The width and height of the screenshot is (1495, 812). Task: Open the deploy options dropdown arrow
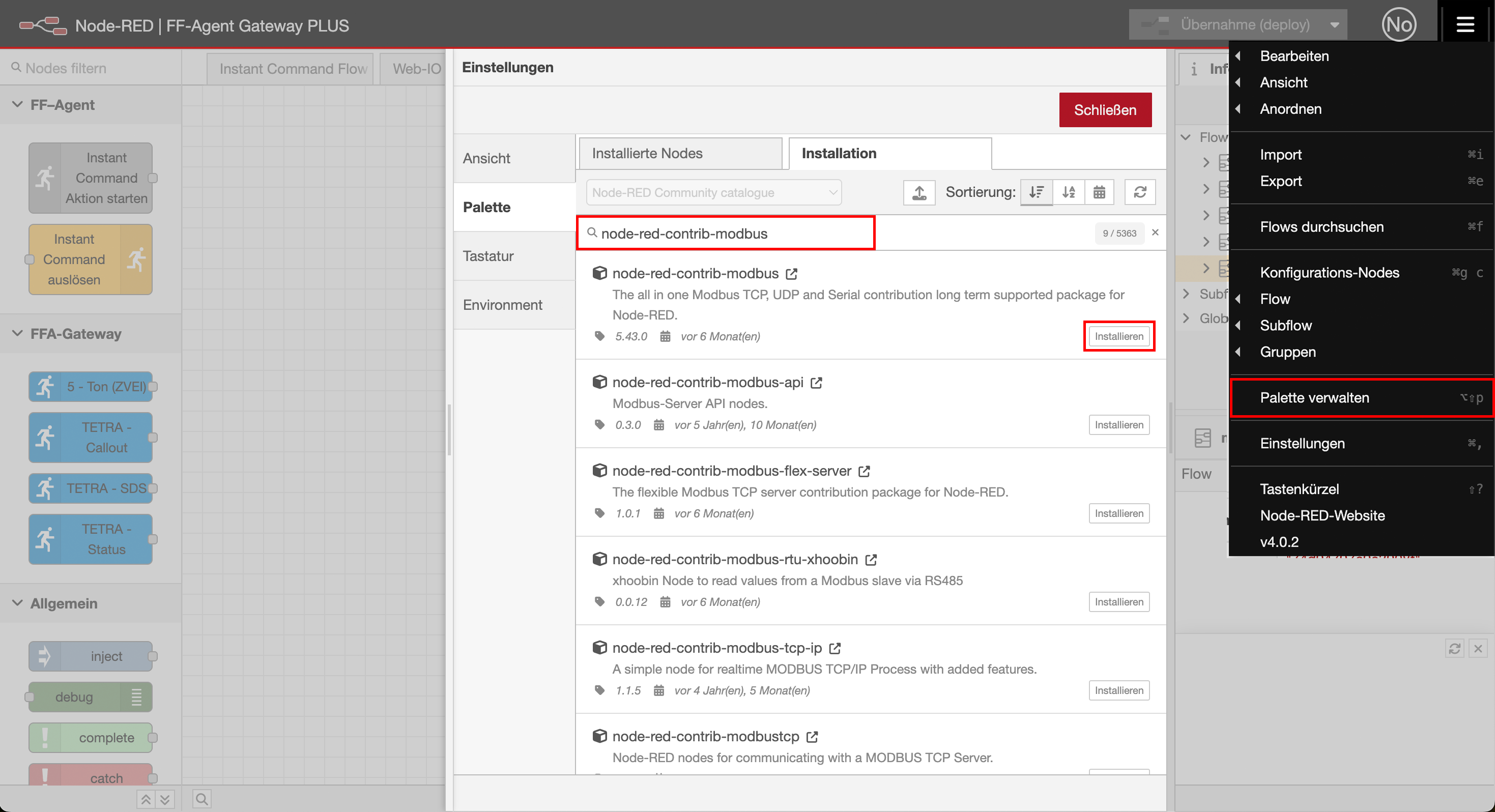tap(1334, 25)
